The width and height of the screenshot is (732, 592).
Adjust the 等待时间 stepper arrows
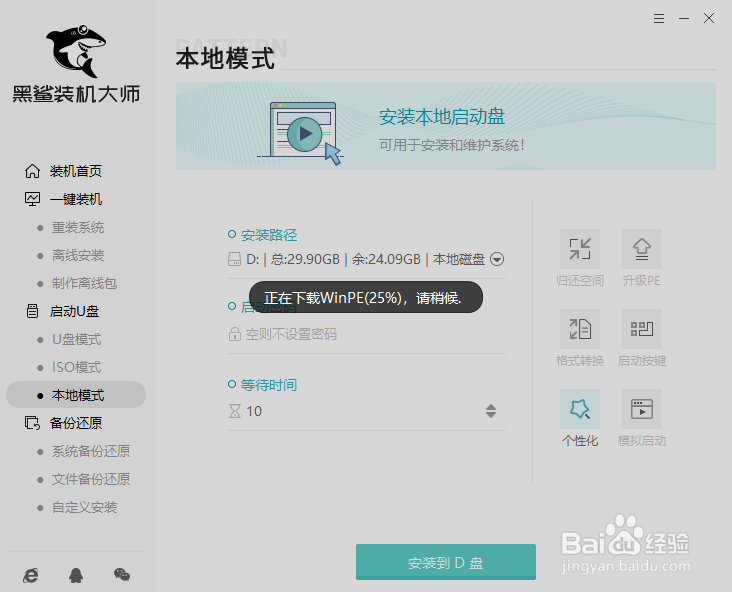tap(491, 411)
